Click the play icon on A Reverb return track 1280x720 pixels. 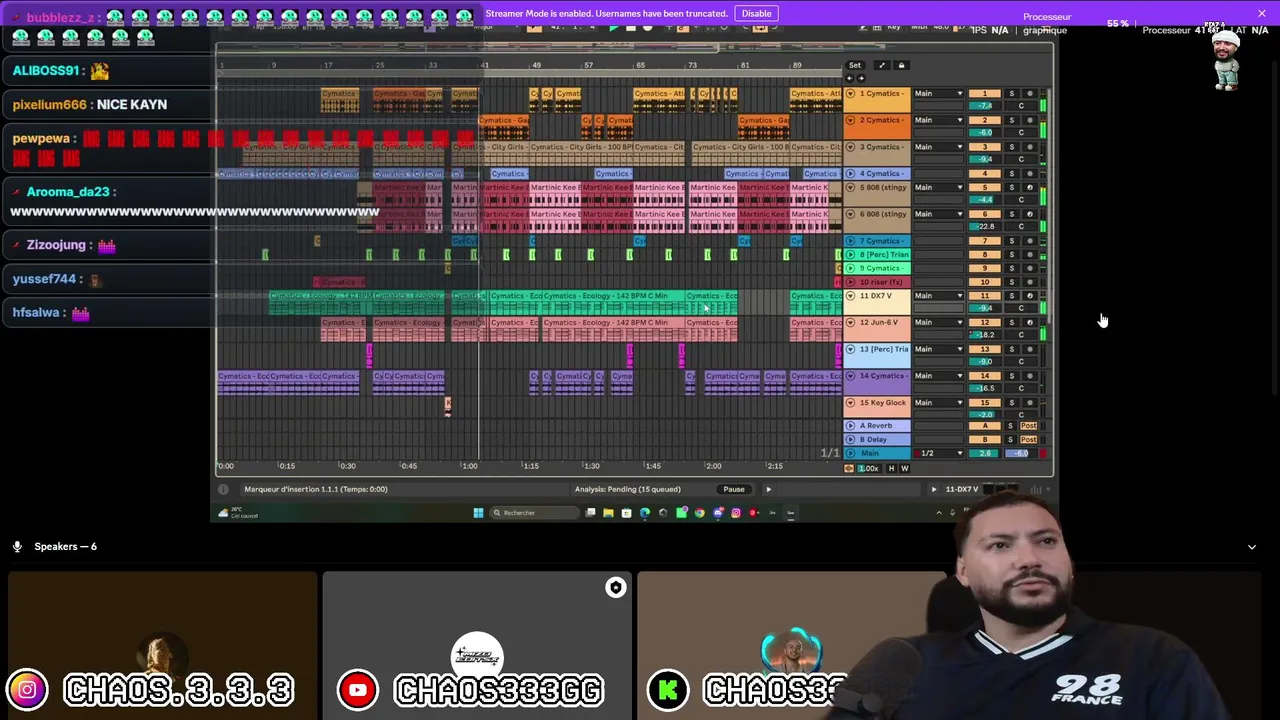(x=850, y=426)
